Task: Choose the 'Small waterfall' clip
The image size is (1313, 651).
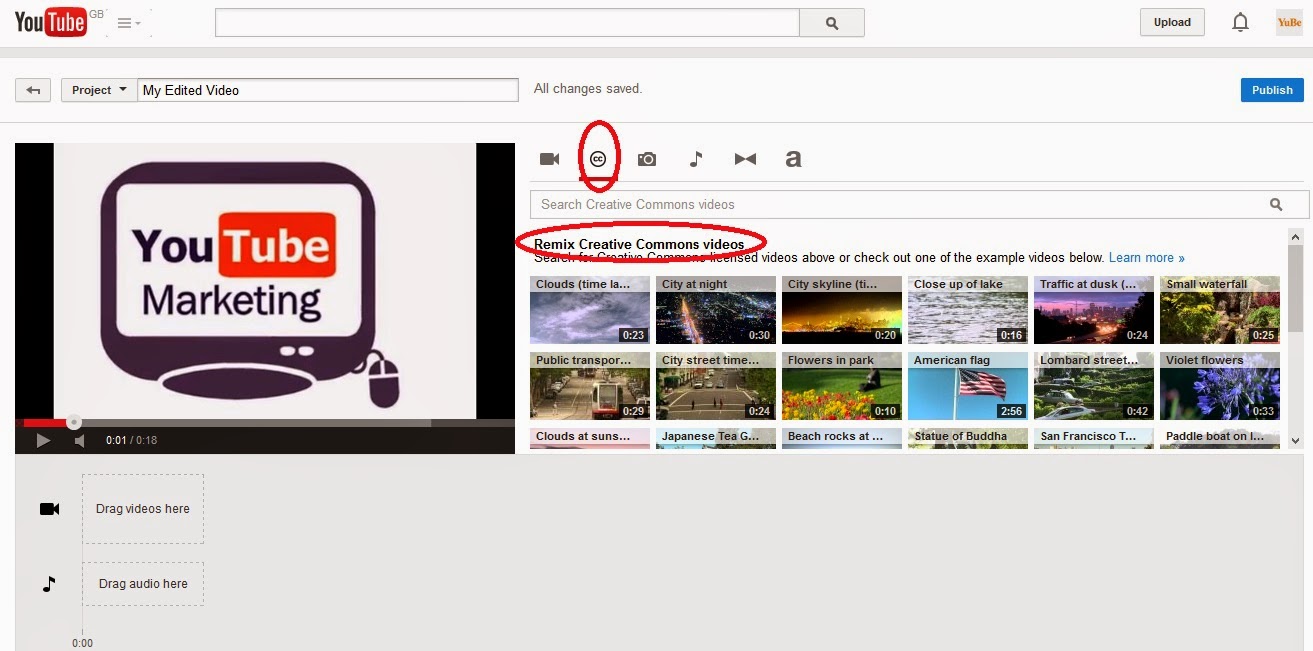Action: (1220, 310)
